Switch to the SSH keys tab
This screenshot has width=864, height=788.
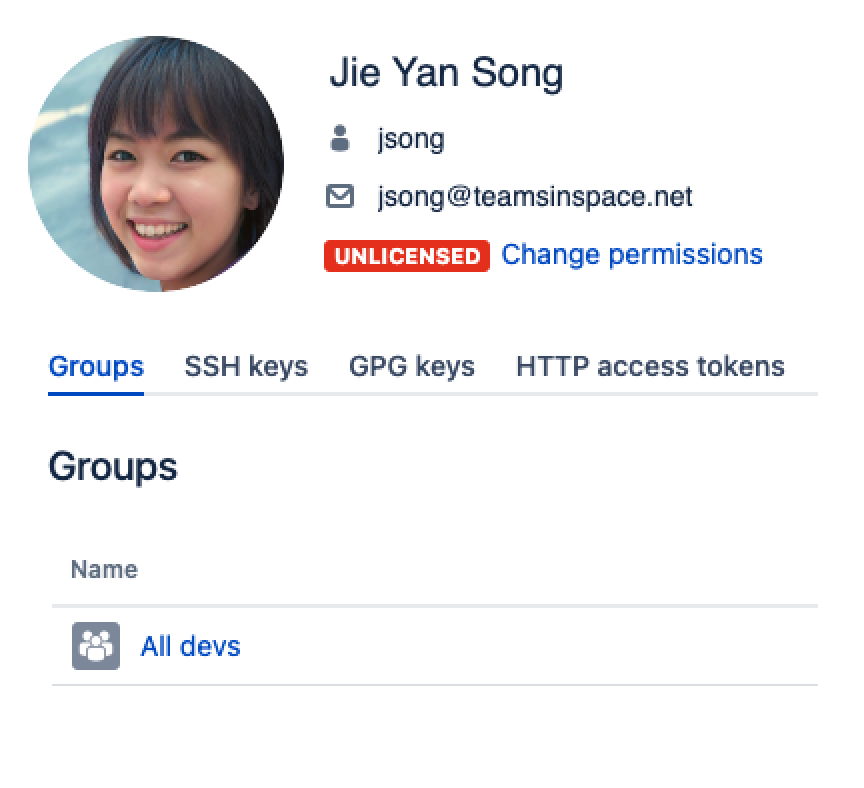point(246,367)
